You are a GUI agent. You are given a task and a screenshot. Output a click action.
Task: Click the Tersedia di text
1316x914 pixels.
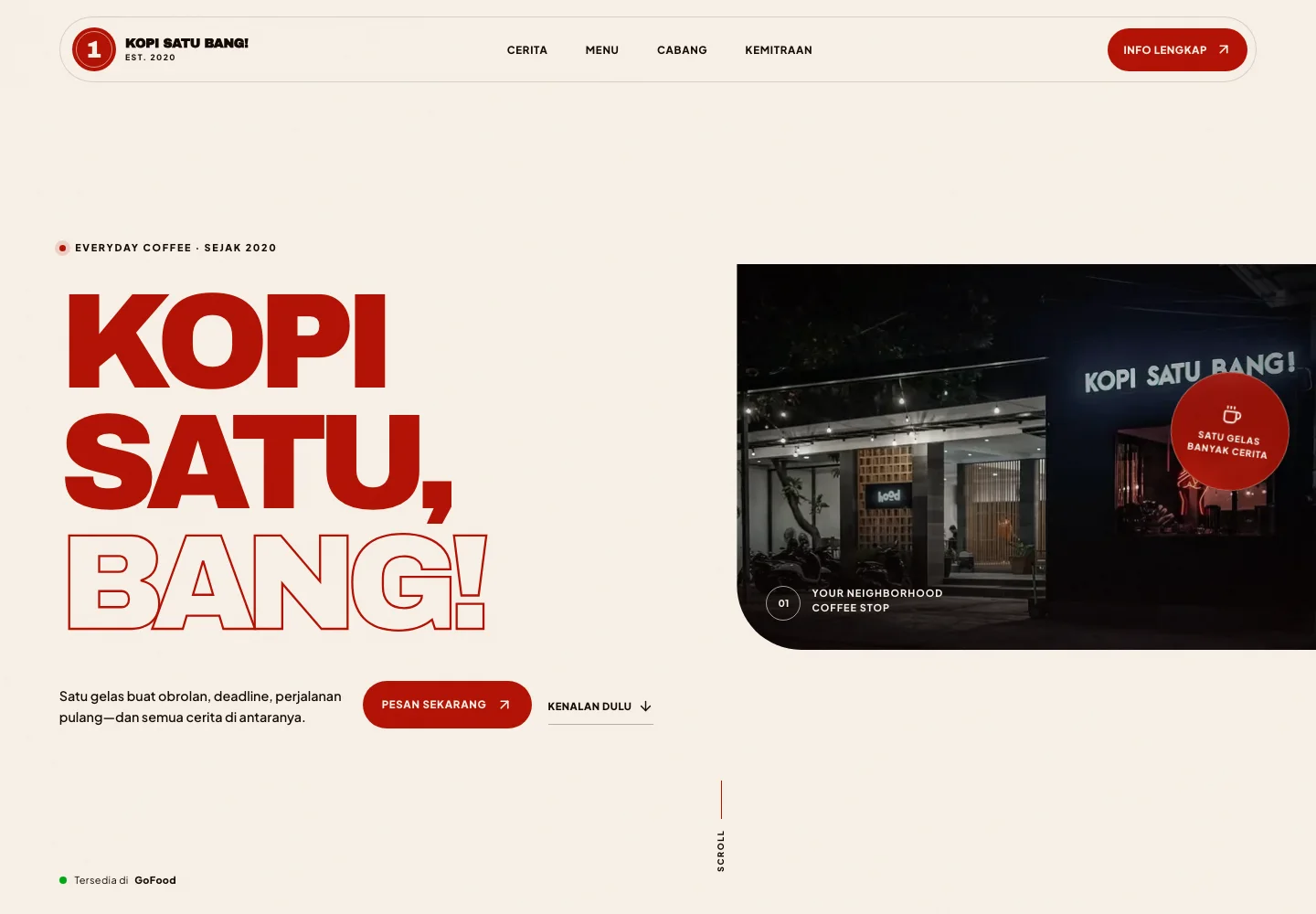[101, 880]
